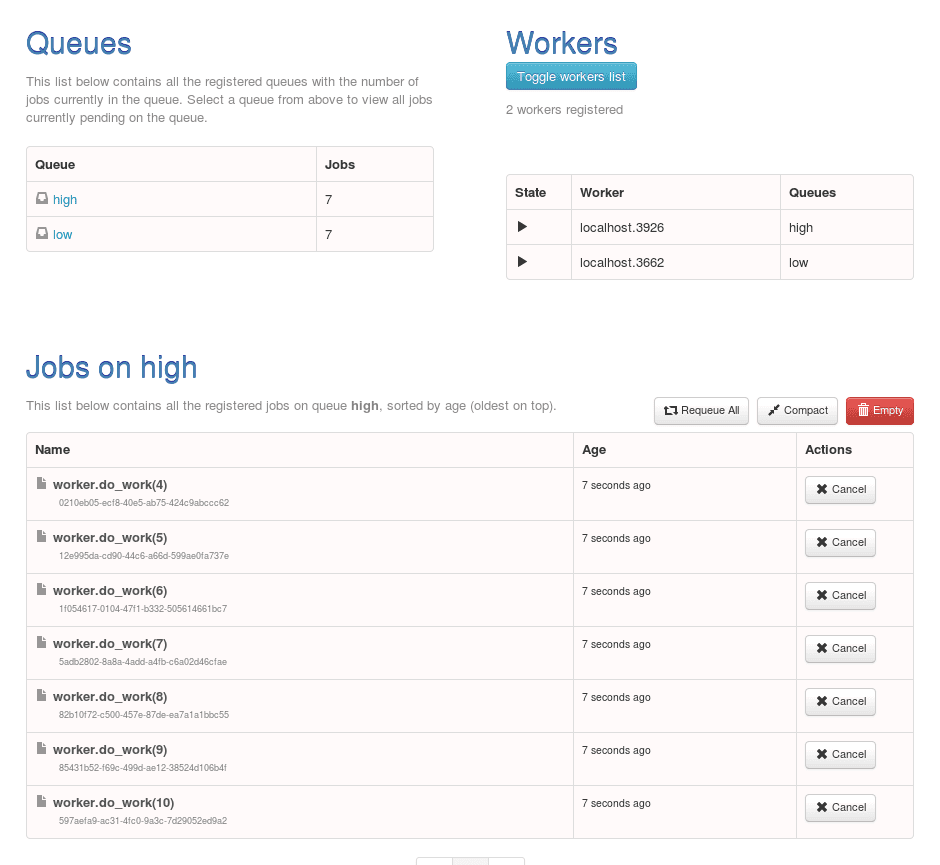Screen dimensions: 940x865
Task: Click the Actions column header
Action: [x=828, y=450]
